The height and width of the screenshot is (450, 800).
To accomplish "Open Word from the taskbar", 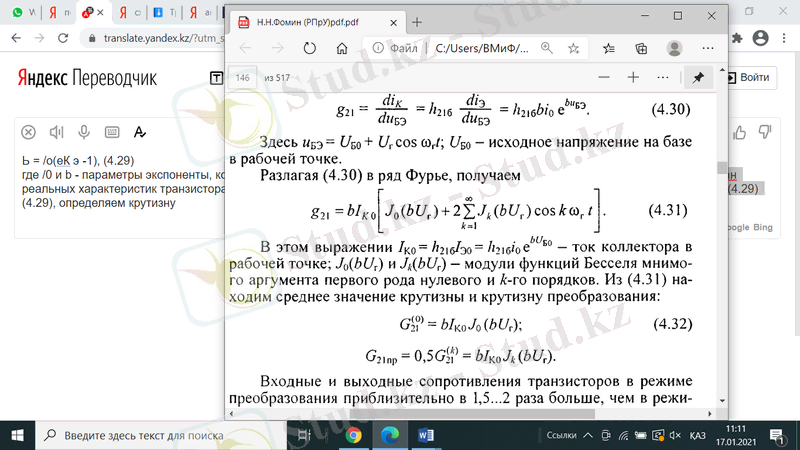I will coord(423,436).
